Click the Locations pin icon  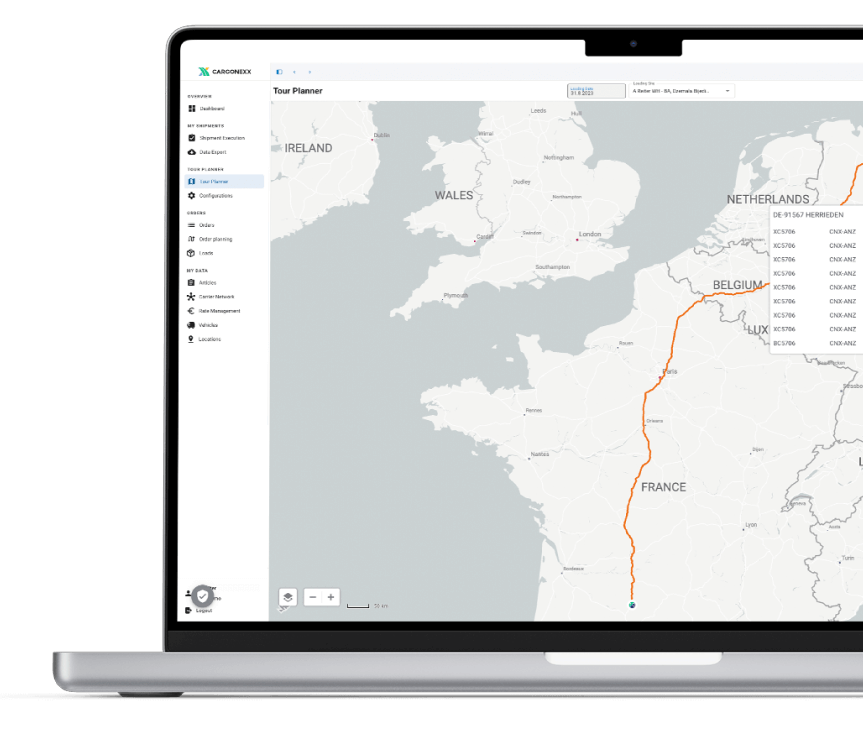191,339
